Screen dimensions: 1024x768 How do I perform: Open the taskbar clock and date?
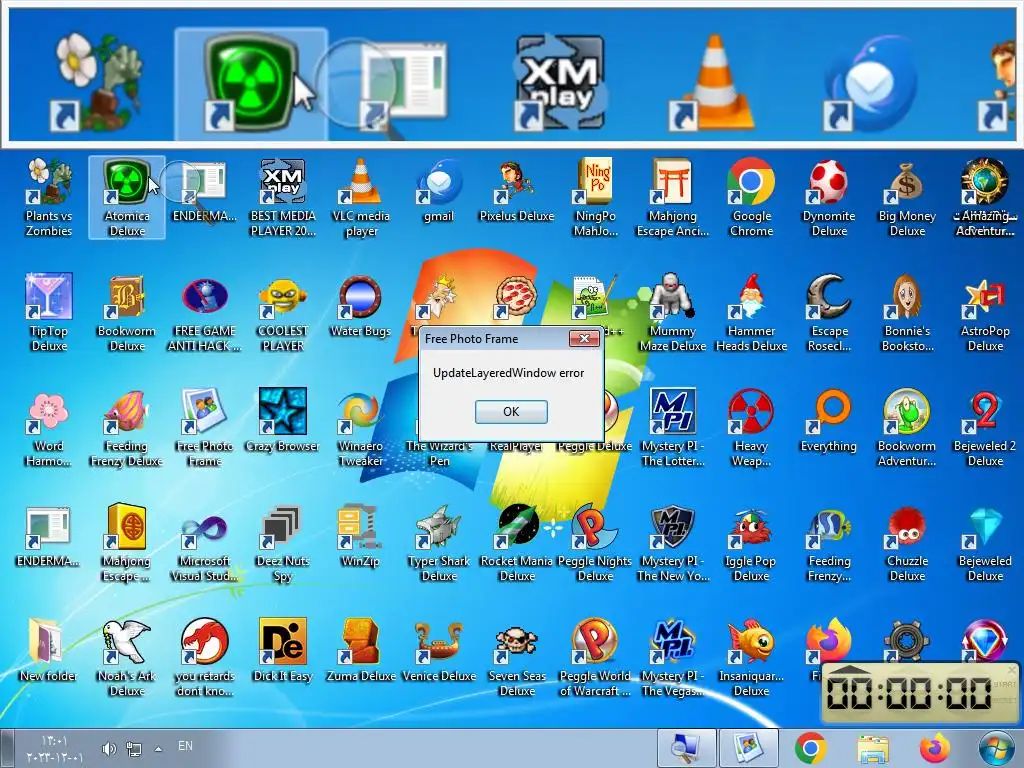click(x=55, y=749)
